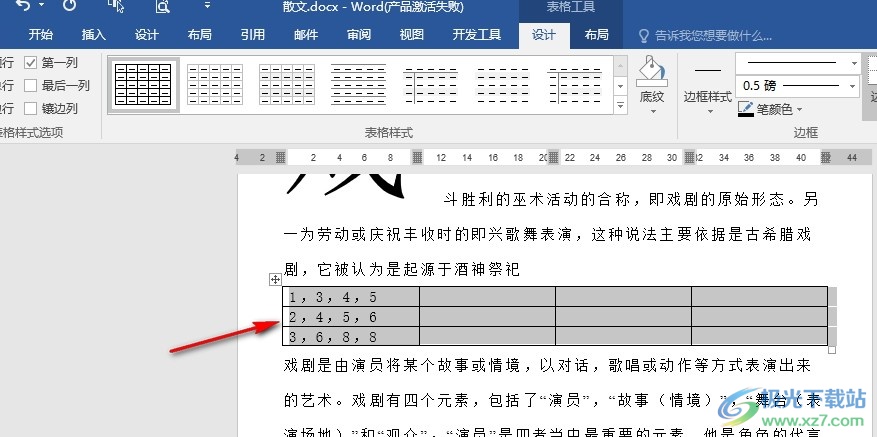Expand the full table styles gallery
877x437 pixels.
[620, 105]
